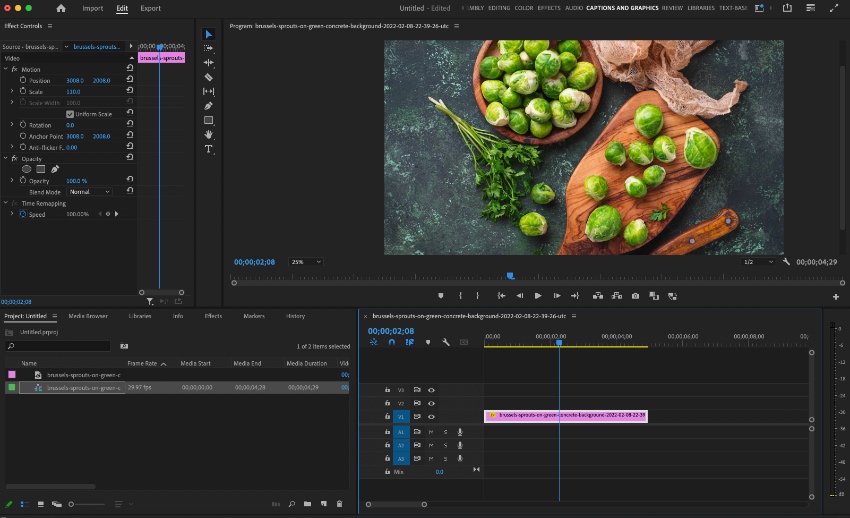
Task: Toggle Uniform Scale checkbox
Action: (x=70, y=114)
